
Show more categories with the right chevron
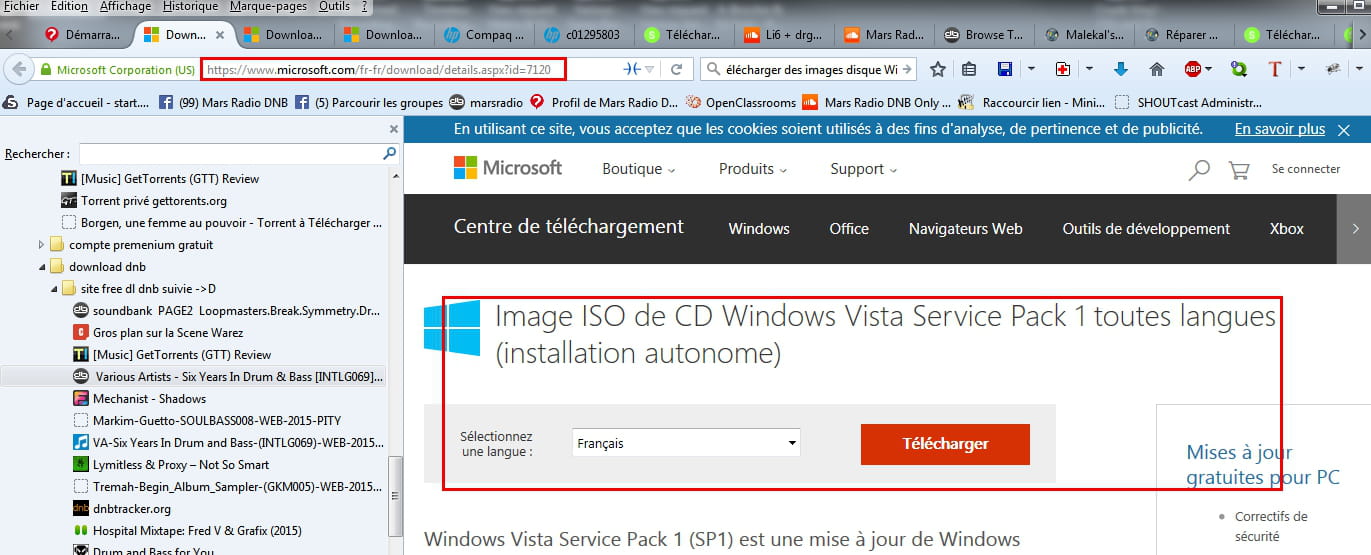click(x=1355, y=228)
